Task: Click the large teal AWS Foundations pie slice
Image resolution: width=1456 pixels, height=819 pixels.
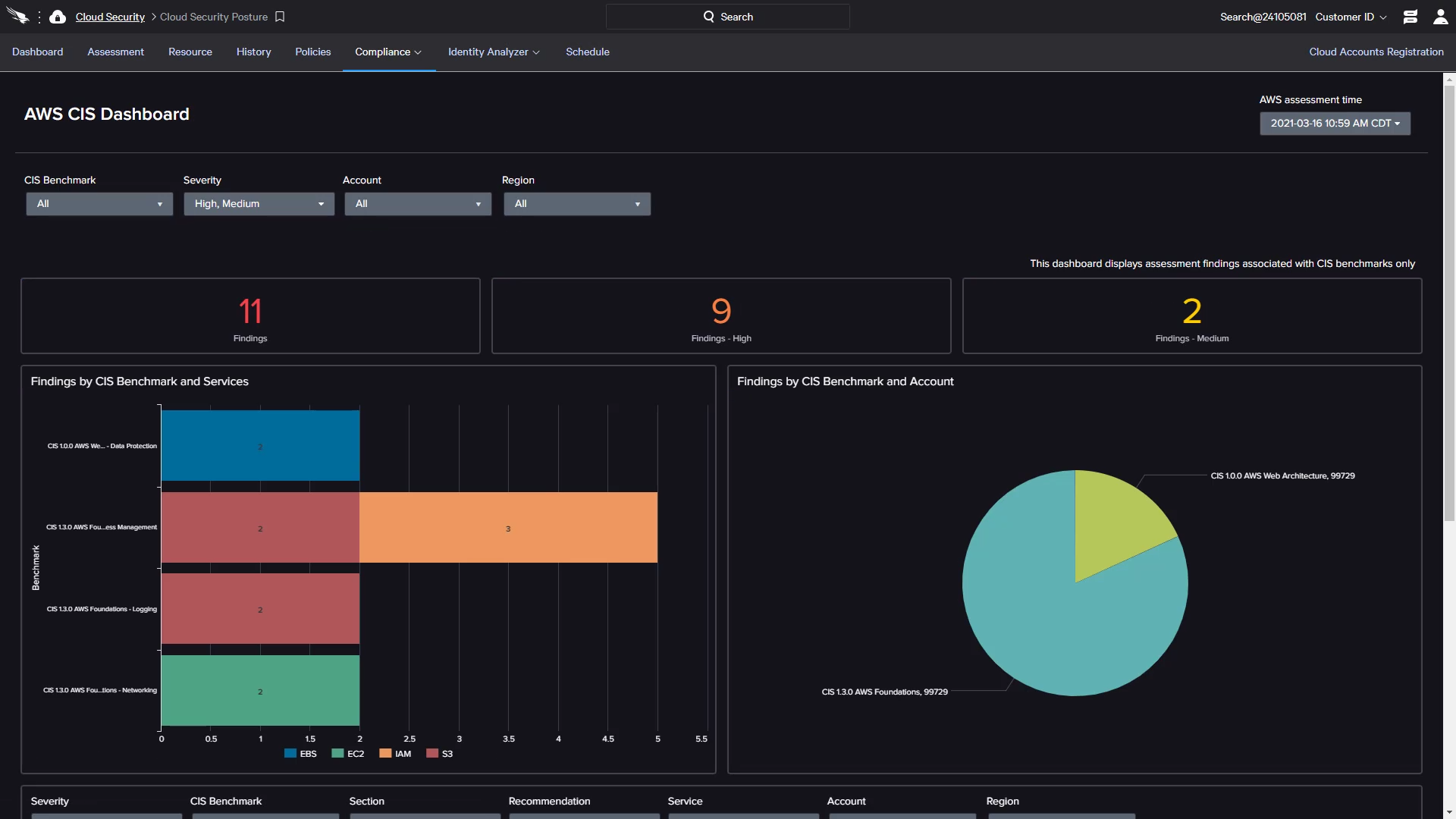Action: tap(1046, 614)
